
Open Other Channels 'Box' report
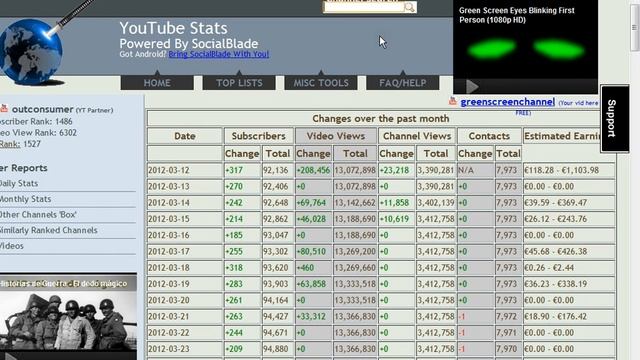[x=38, y=215]
